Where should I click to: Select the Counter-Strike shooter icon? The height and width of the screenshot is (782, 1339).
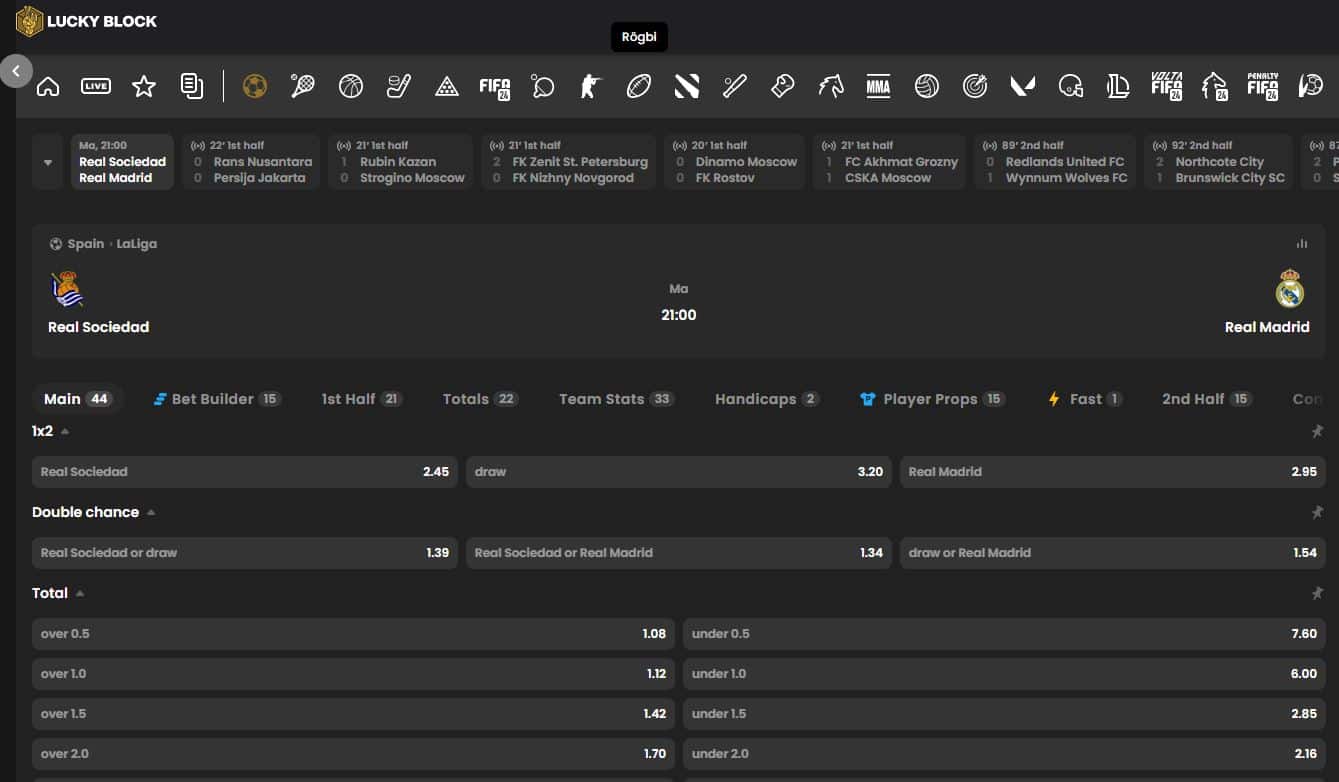(x=591, y=86)
